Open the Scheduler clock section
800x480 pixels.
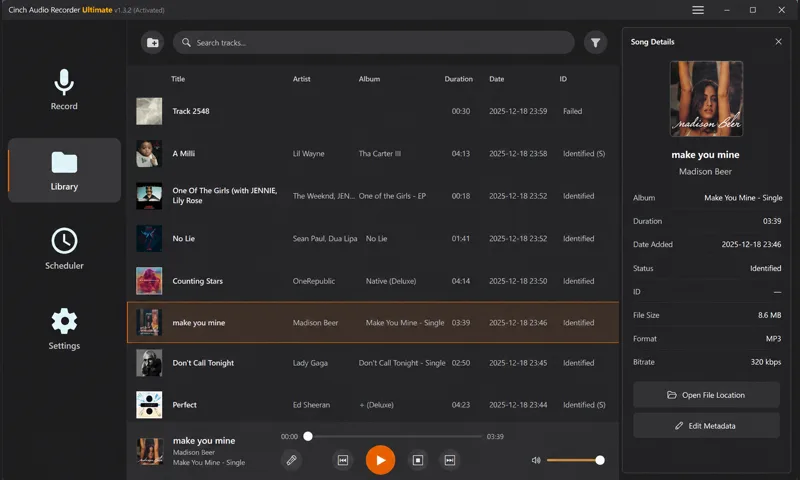(64, 249)
